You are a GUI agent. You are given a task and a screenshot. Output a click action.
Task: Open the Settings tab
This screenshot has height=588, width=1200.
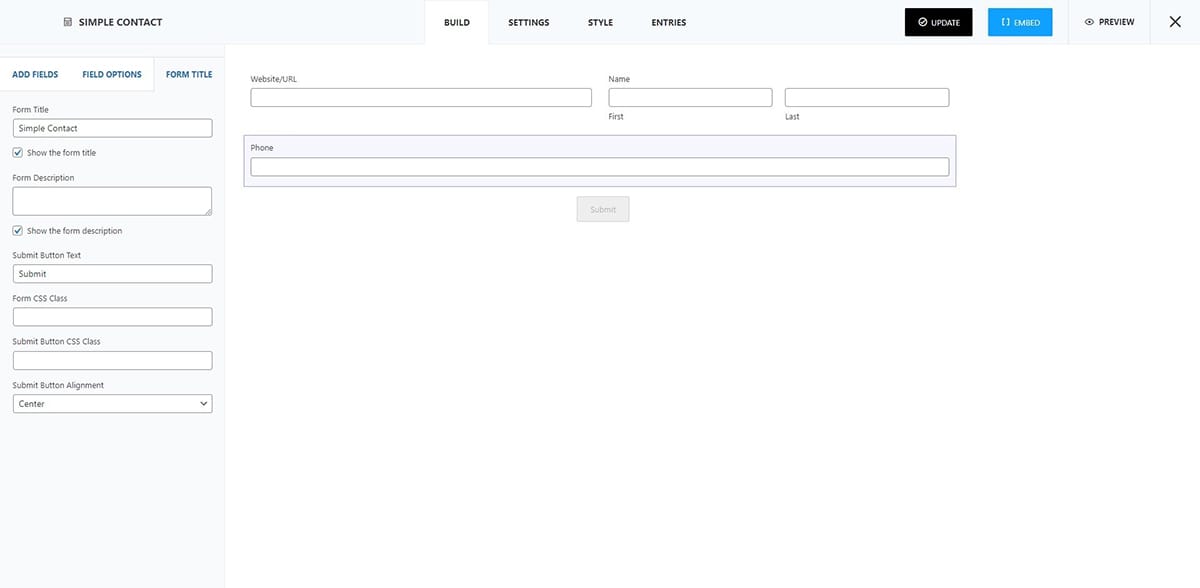528,22
